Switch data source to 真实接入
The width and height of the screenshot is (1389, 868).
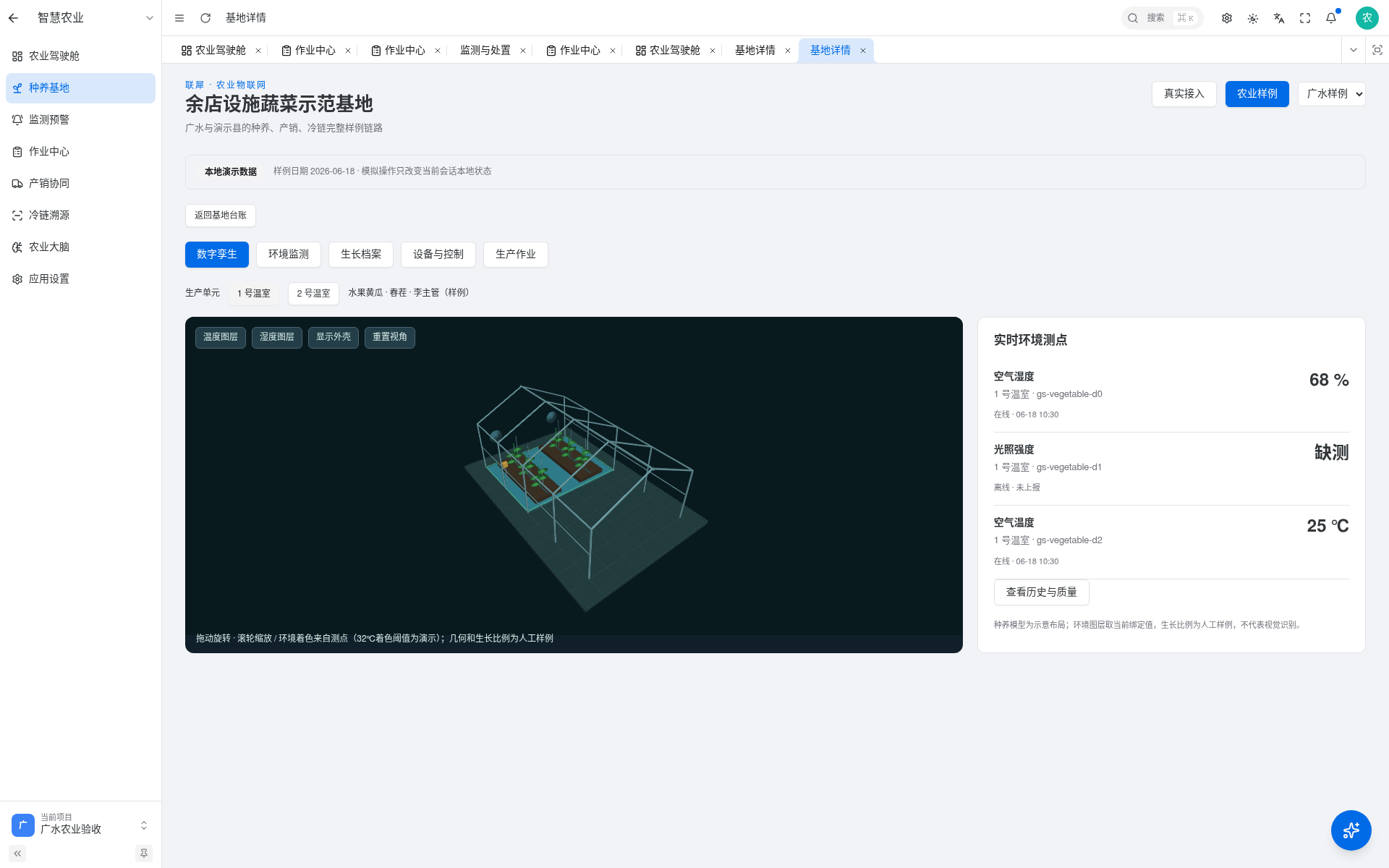(x=1184, y=94)
